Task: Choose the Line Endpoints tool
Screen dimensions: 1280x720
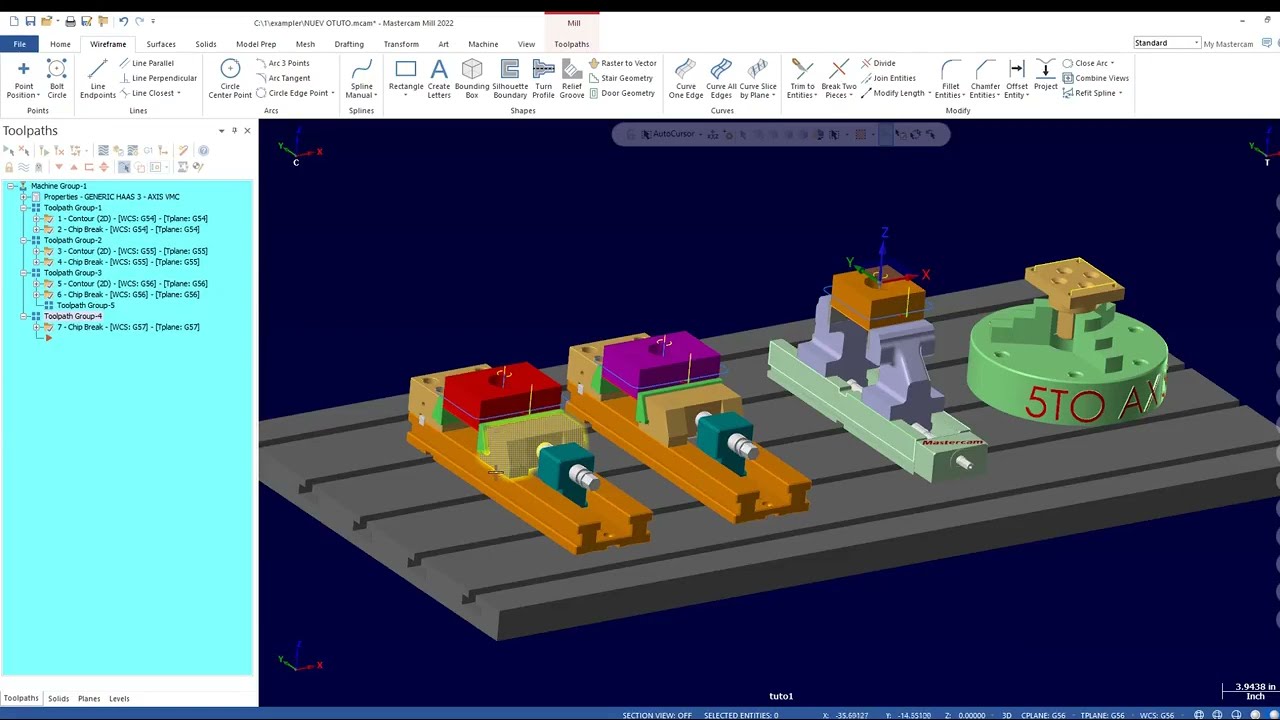Action: [97, 78]
